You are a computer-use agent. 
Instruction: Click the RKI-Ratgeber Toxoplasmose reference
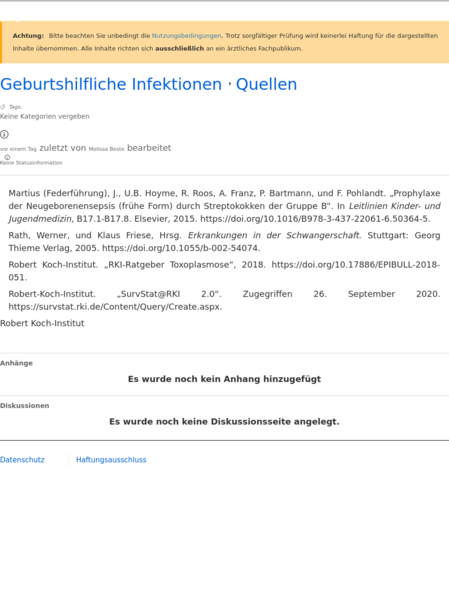pos(224,271)
